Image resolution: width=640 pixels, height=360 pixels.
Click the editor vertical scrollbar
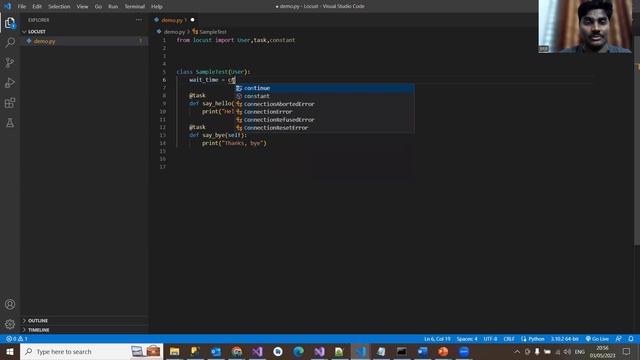(637, 139)
